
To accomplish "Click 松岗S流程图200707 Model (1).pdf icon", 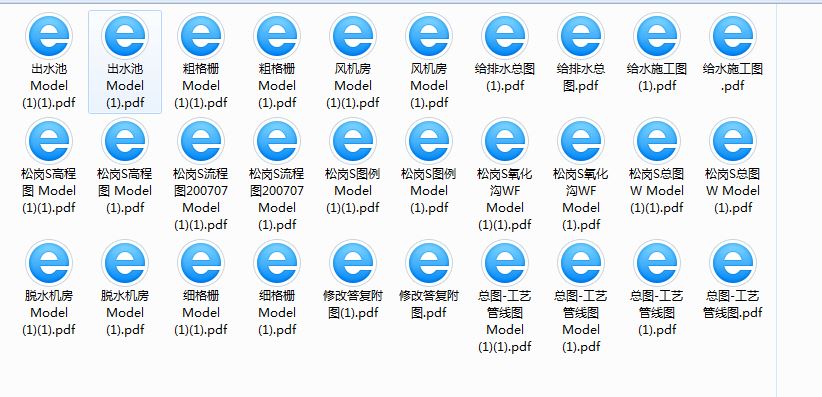I will pos(277,141).
